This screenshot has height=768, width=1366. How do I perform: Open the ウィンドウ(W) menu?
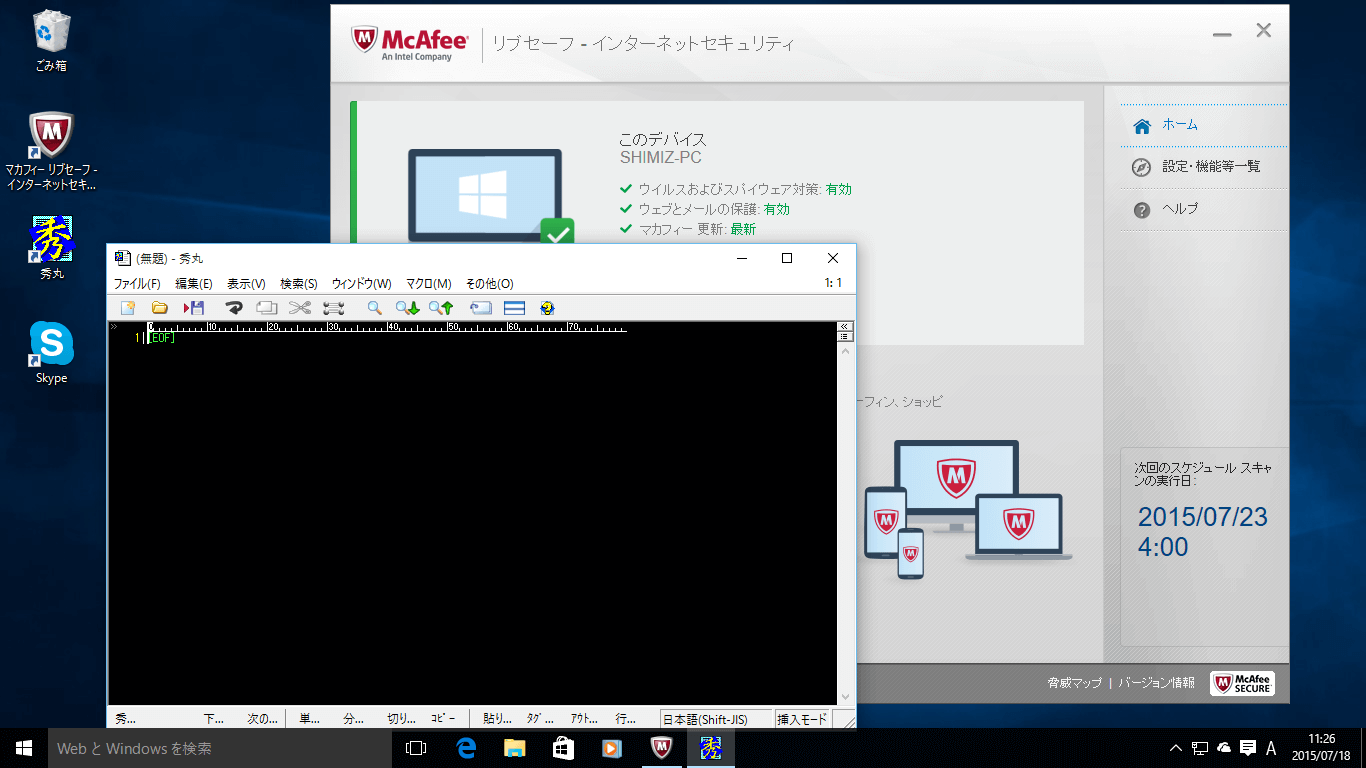pyautogui.click(x=362, y=284)
